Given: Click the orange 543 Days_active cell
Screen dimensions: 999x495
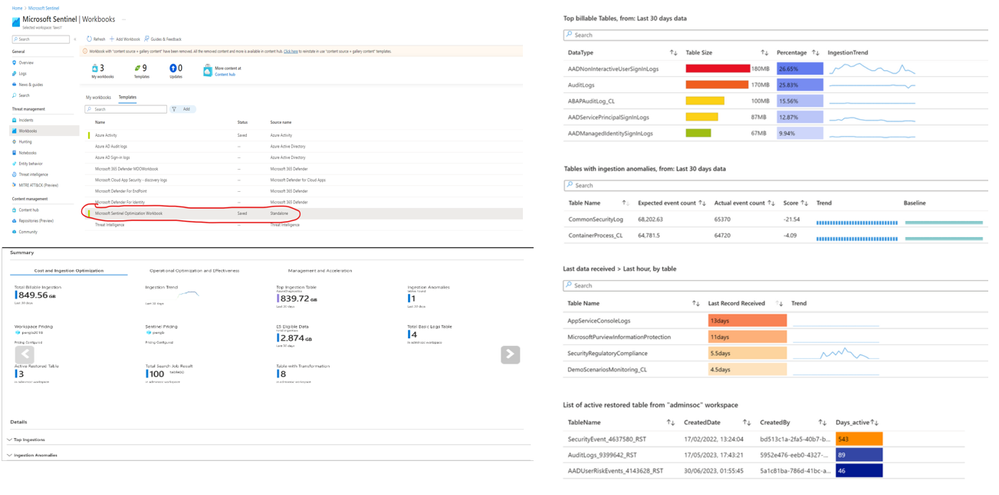Looking at the screenshot, I should coord(859,439).
